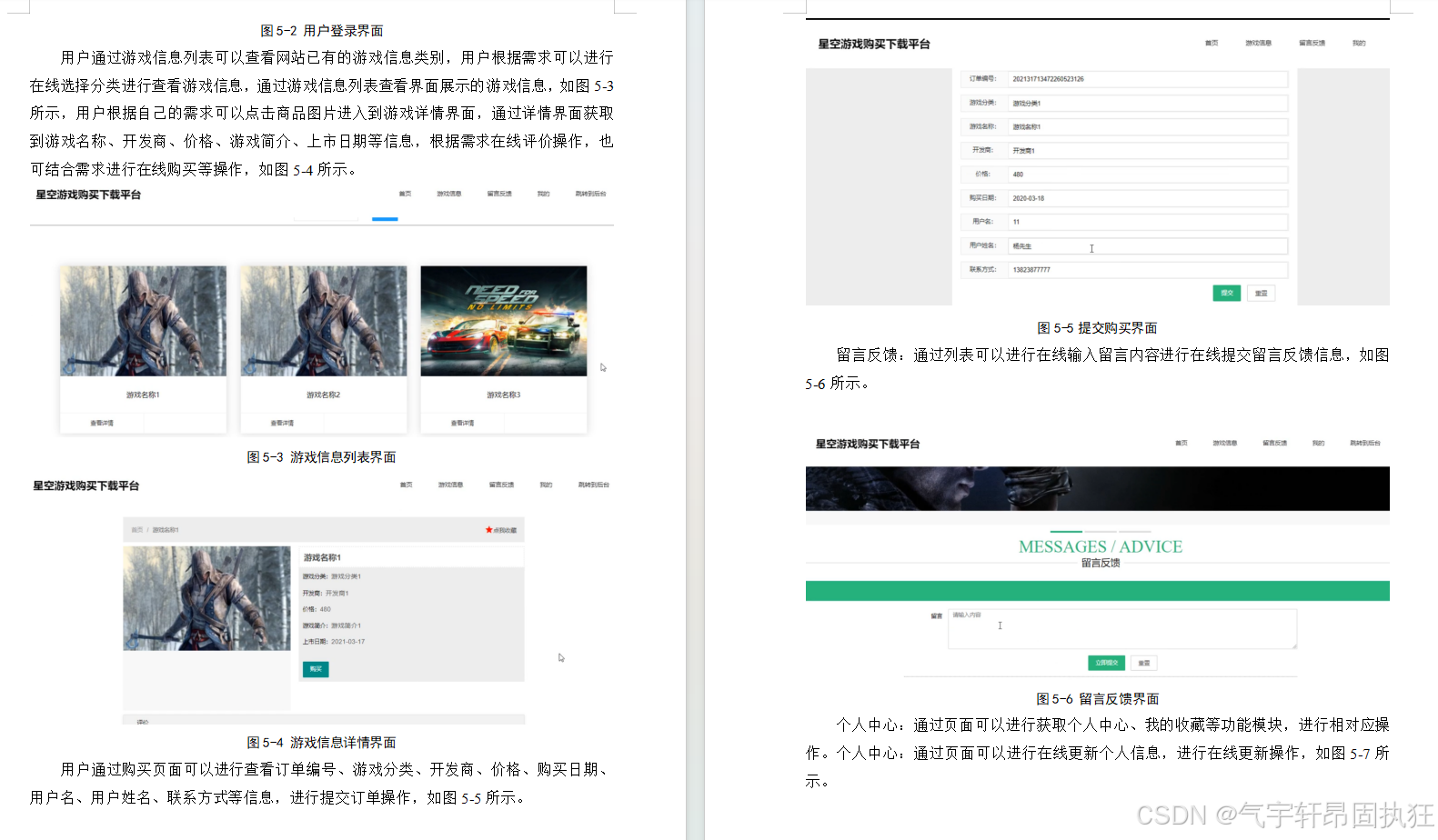Click 首页 in the Figure 5-3 navbar
Screen dimensions: 1438x840
pos(405,194)
